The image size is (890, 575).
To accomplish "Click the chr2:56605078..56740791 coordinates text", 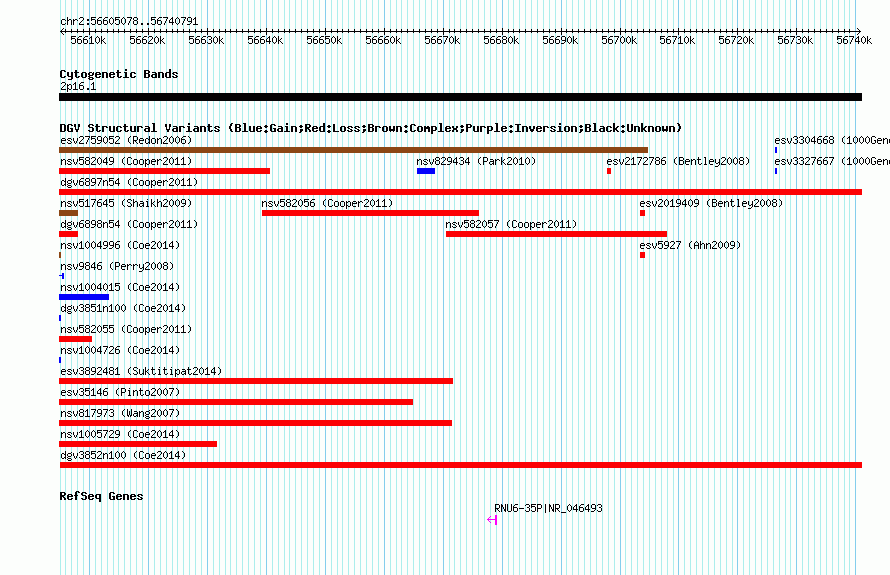I will tap(129, 22).
